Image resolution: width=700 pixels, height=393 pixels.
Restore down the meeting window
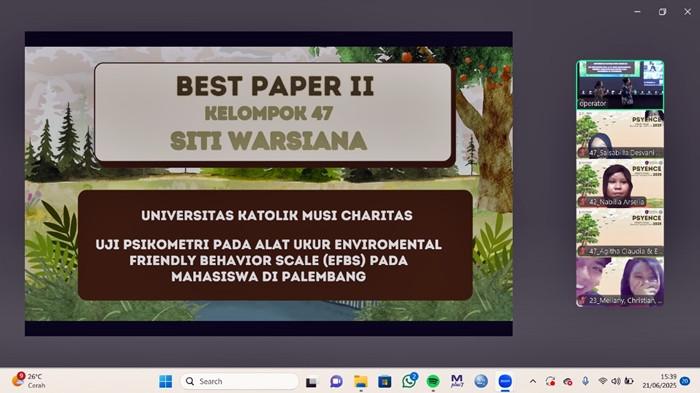click(662, 12)
